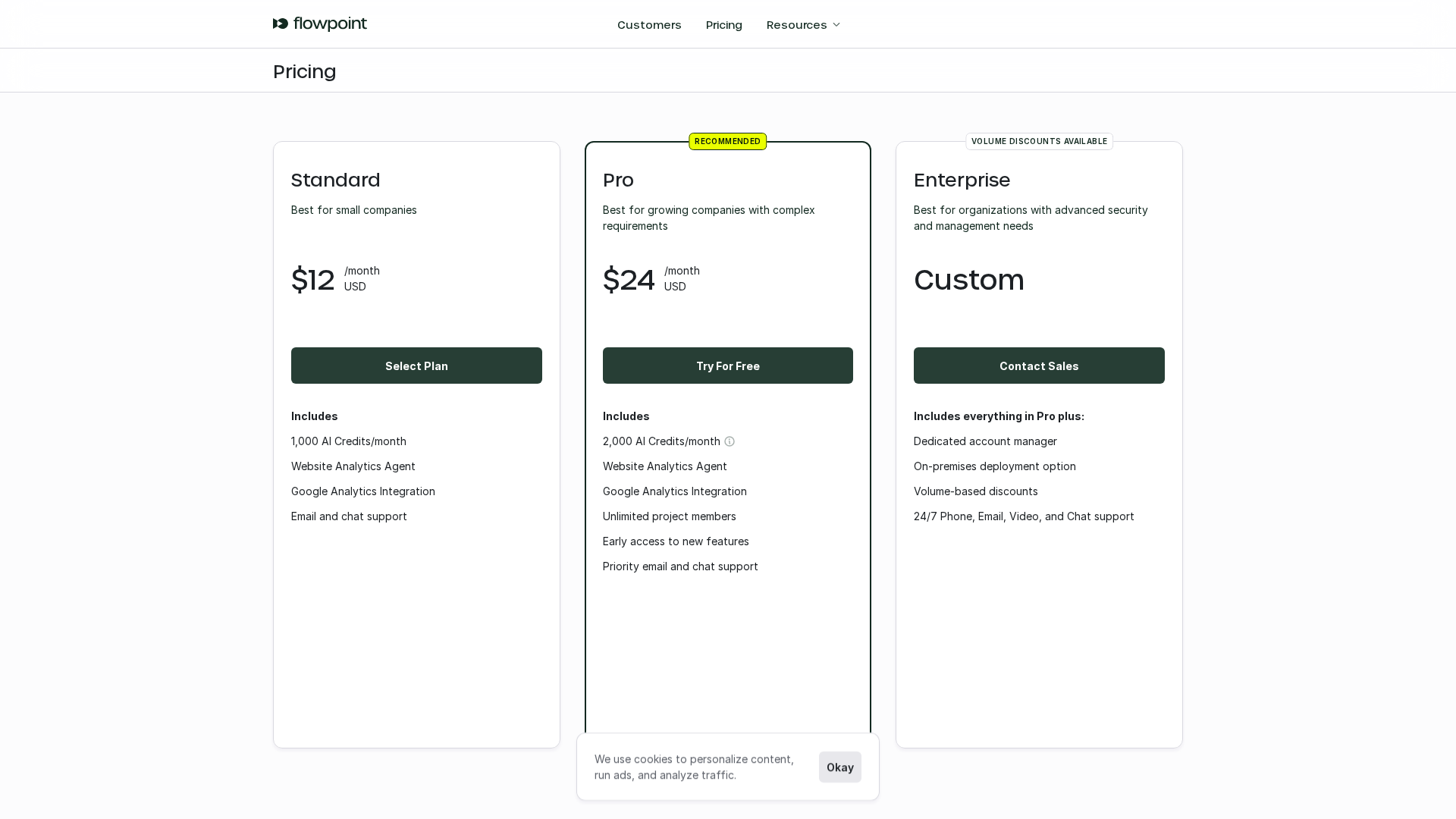Click the Recommended badge on Pro
Viewport: 1456px width, 819px height.
click(727, 142)
